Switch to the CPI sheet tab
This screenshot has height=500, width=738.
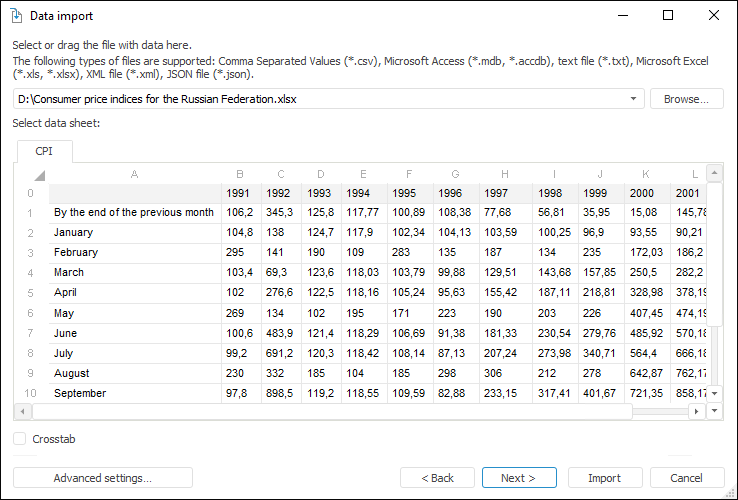click(45, 151)
